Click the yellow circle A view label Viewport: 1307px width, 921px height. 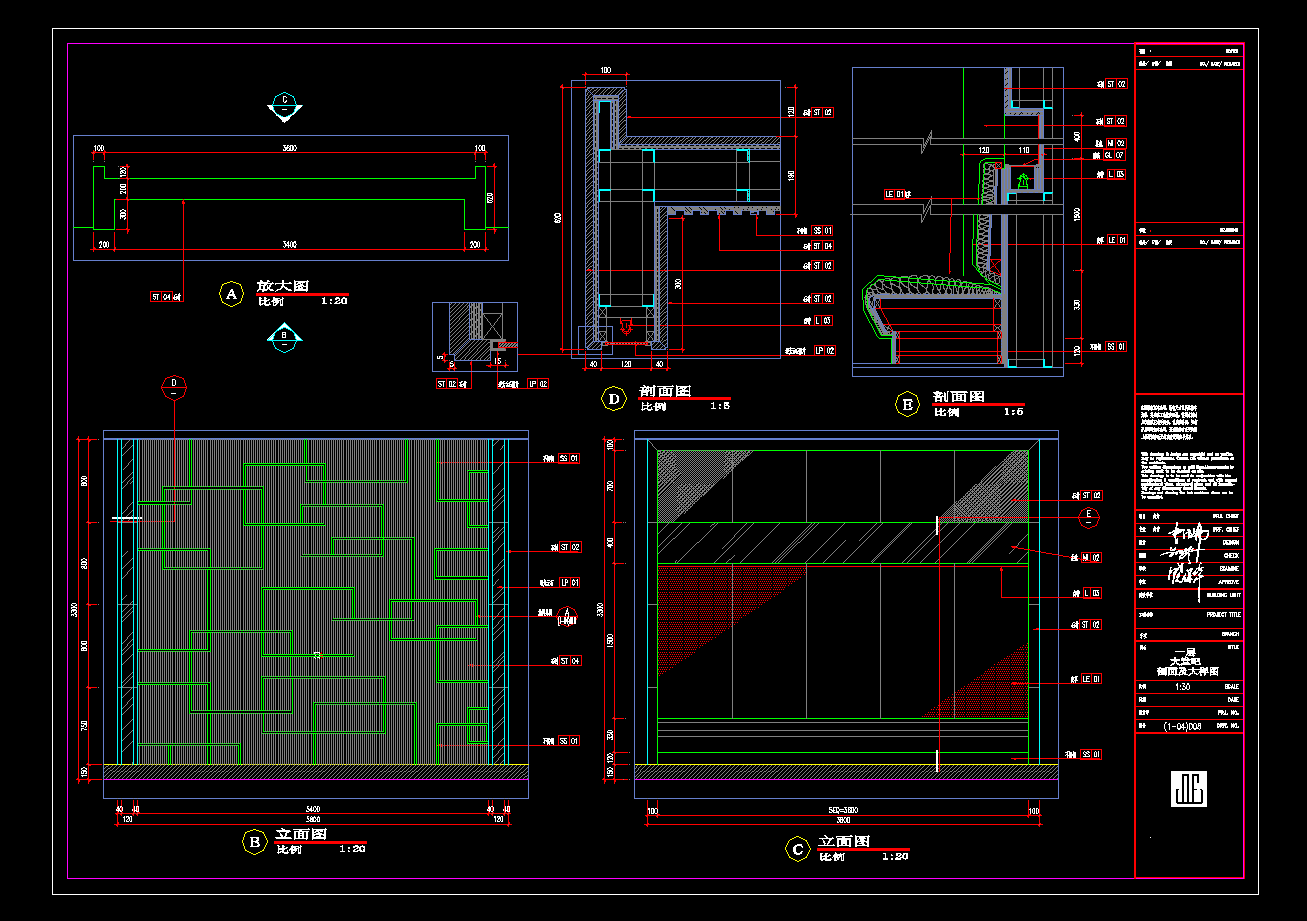(231, 294)
